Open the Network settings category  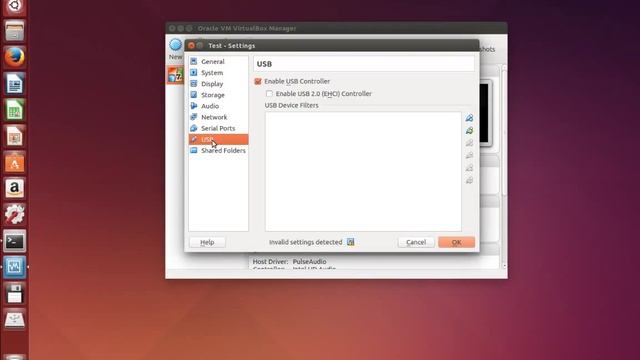point(218,117)
